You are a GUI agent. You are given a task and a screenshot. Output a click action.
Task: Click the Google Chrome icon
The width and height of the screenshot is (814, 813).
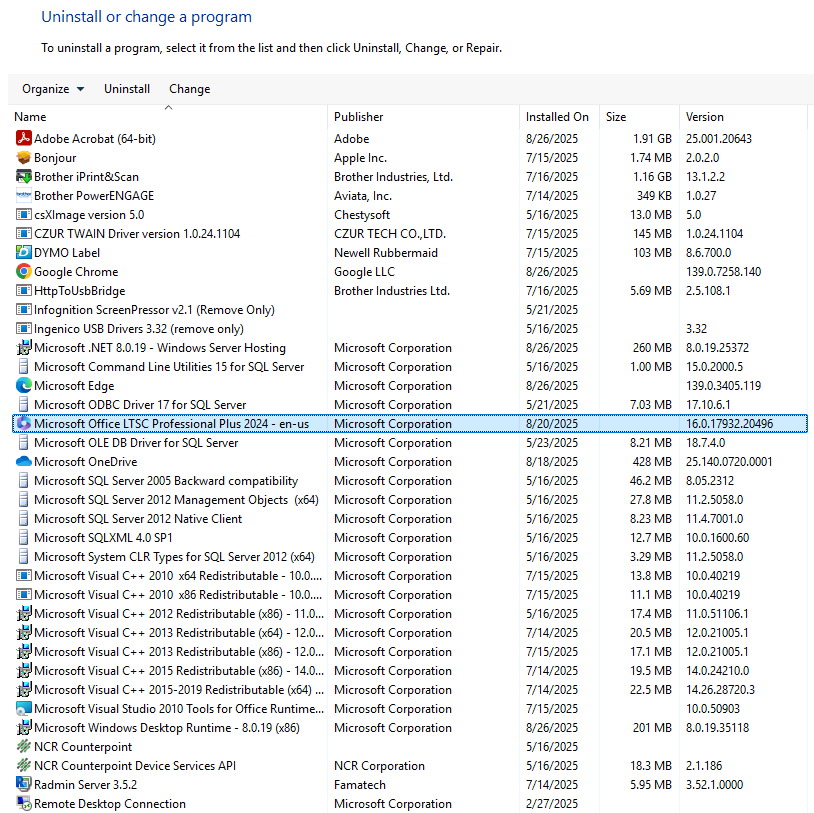[23, 272]
